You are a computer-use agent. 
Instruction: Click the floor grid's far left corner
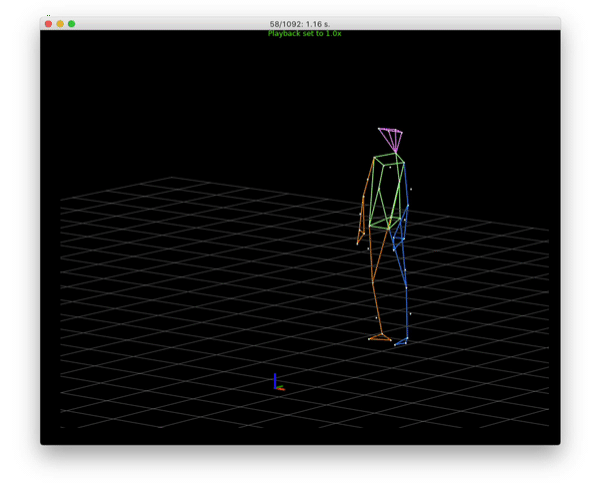coord(62,199)
